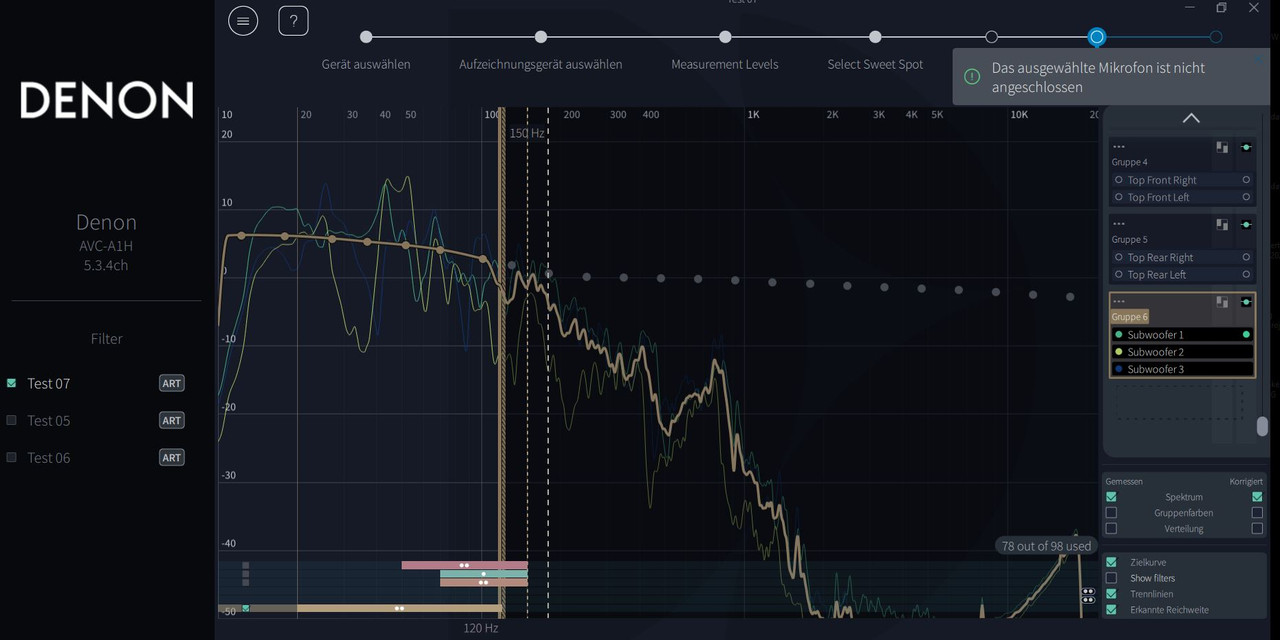Viewport: 1280px width, 640px height.
Task: Select Subwoofer 3 entry
Action: [1182, 369]
